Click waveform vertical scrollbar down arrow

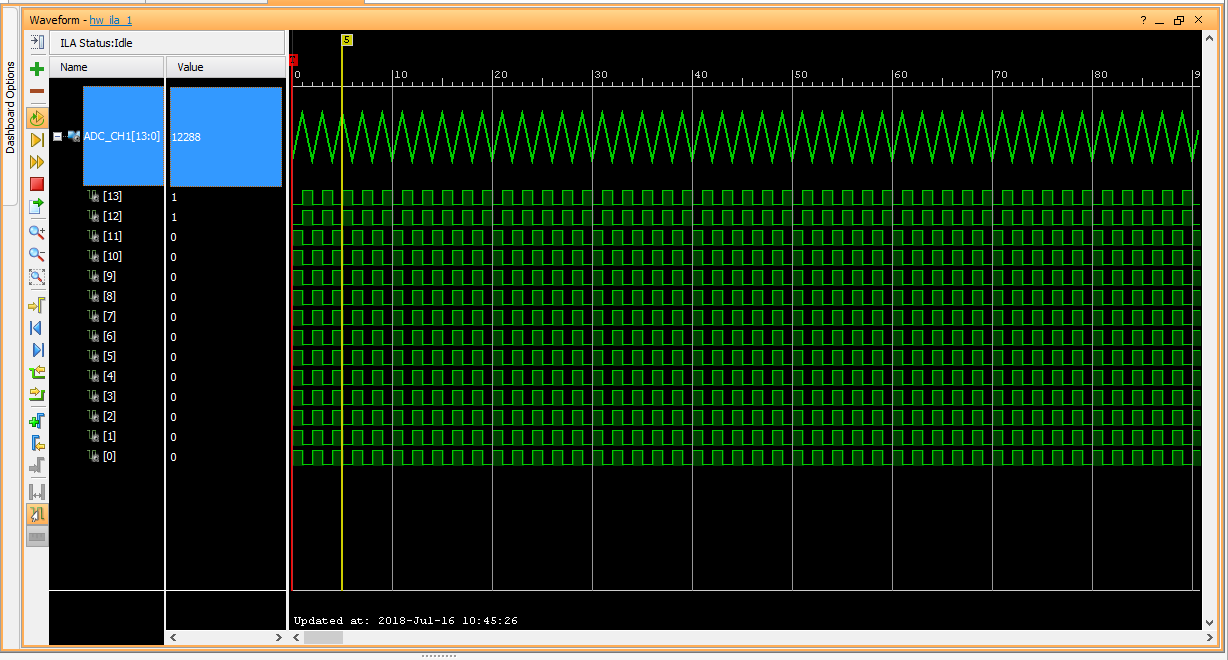1210,623
